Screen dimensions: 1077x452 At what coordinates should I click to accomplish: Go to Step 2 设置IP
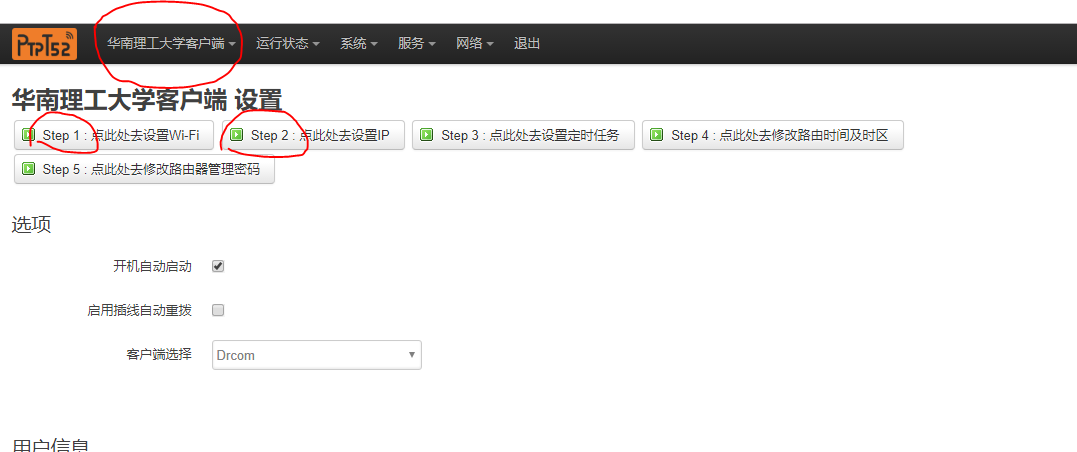313,135
